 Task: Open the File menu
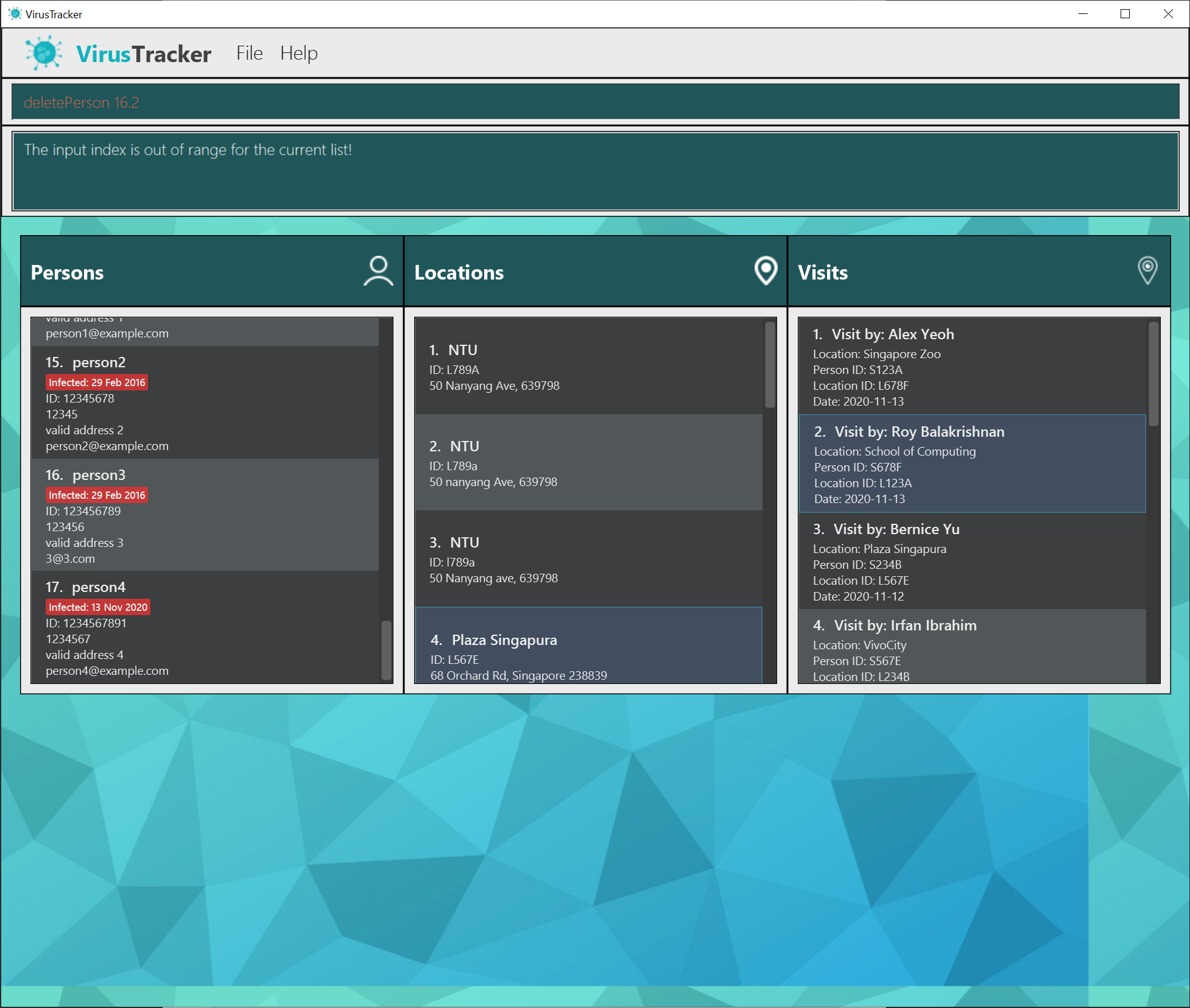pos(249,54)
